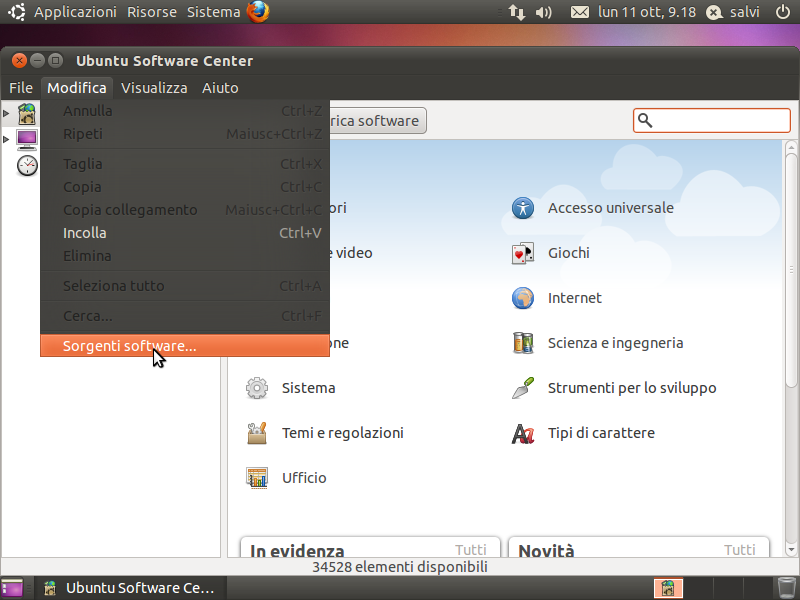
Task: Choose Sorgenti software... from Modifica menu
Action: pos(185,346)
